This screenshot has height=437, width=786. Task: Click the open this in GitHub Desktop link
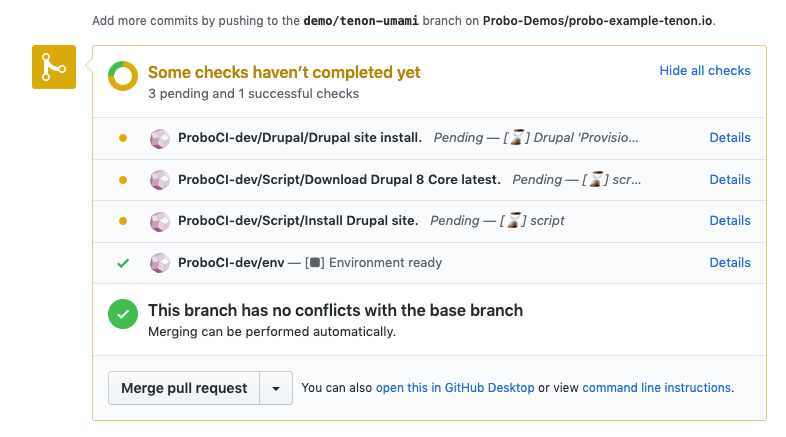[x=455, y=388]
